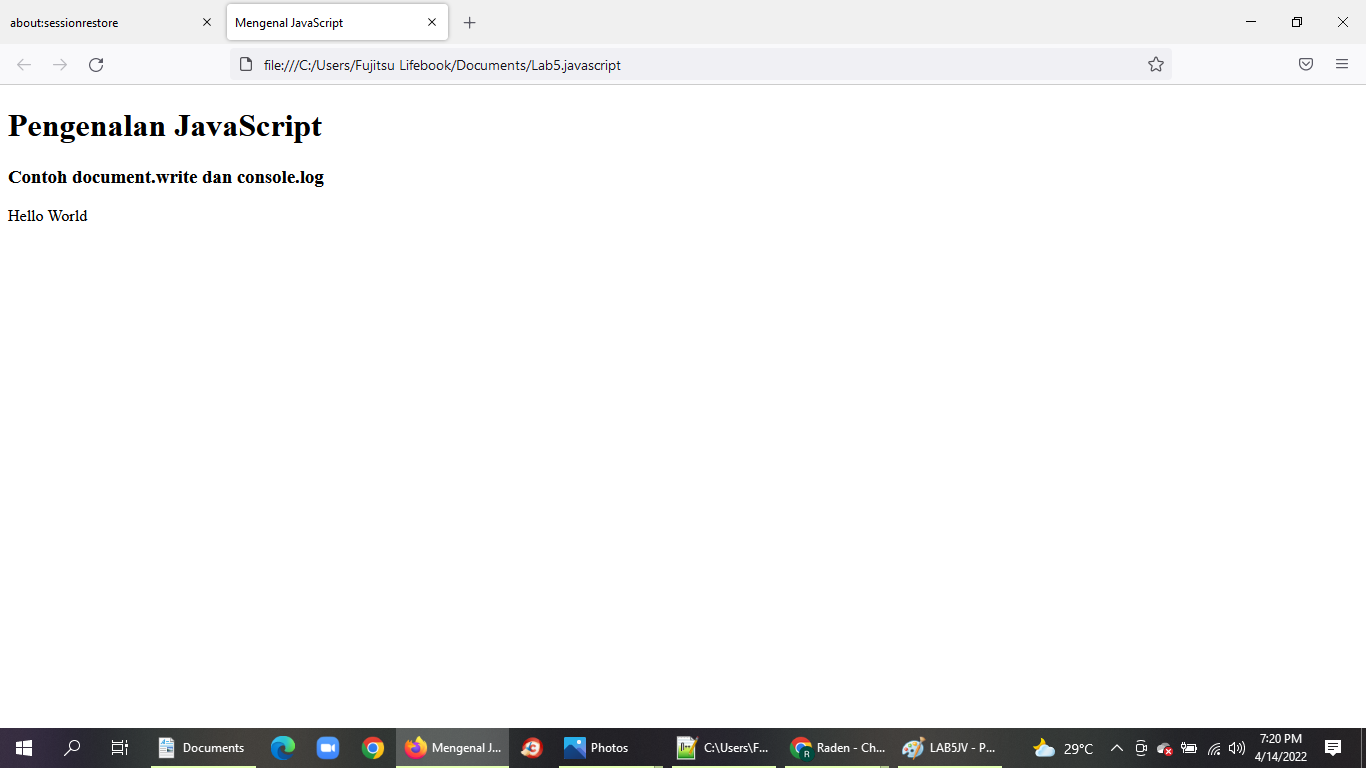Close the about:sessionrestore tab
Screen dimensions: 1366x768
pyautogui.click(x=207, y=22)
